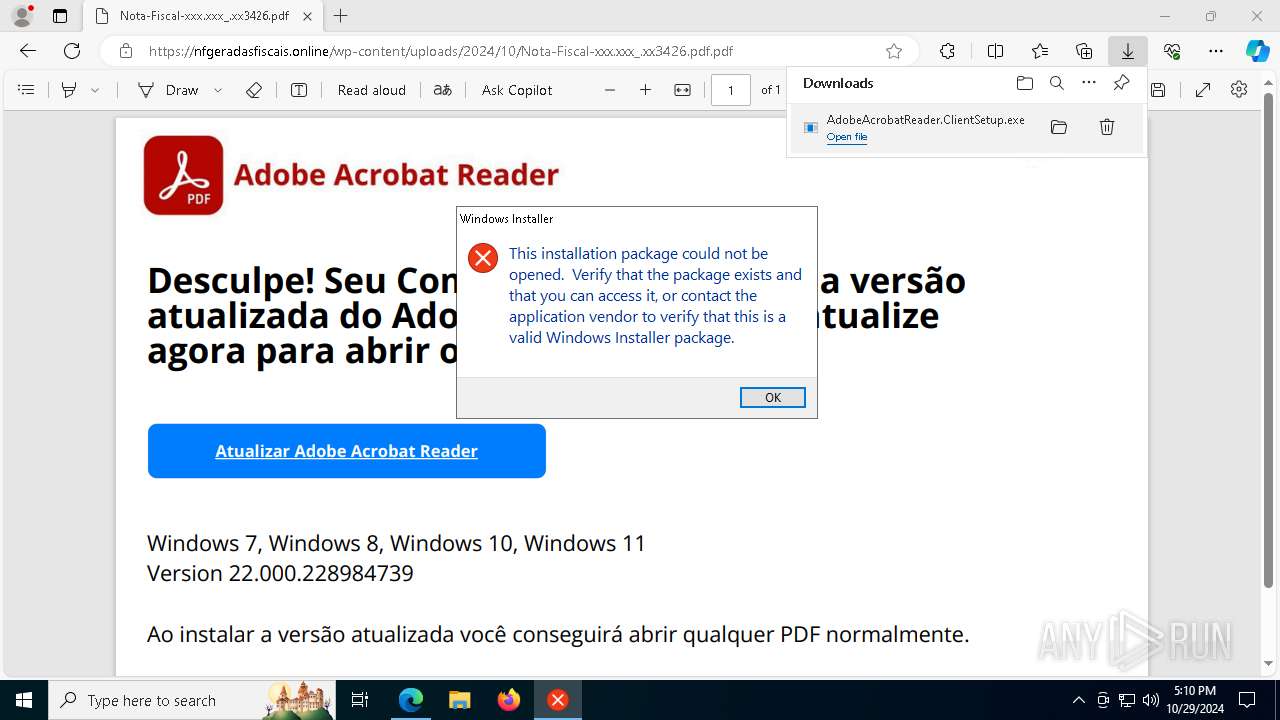Open volume control in system tray

(x=1150, y=700)
